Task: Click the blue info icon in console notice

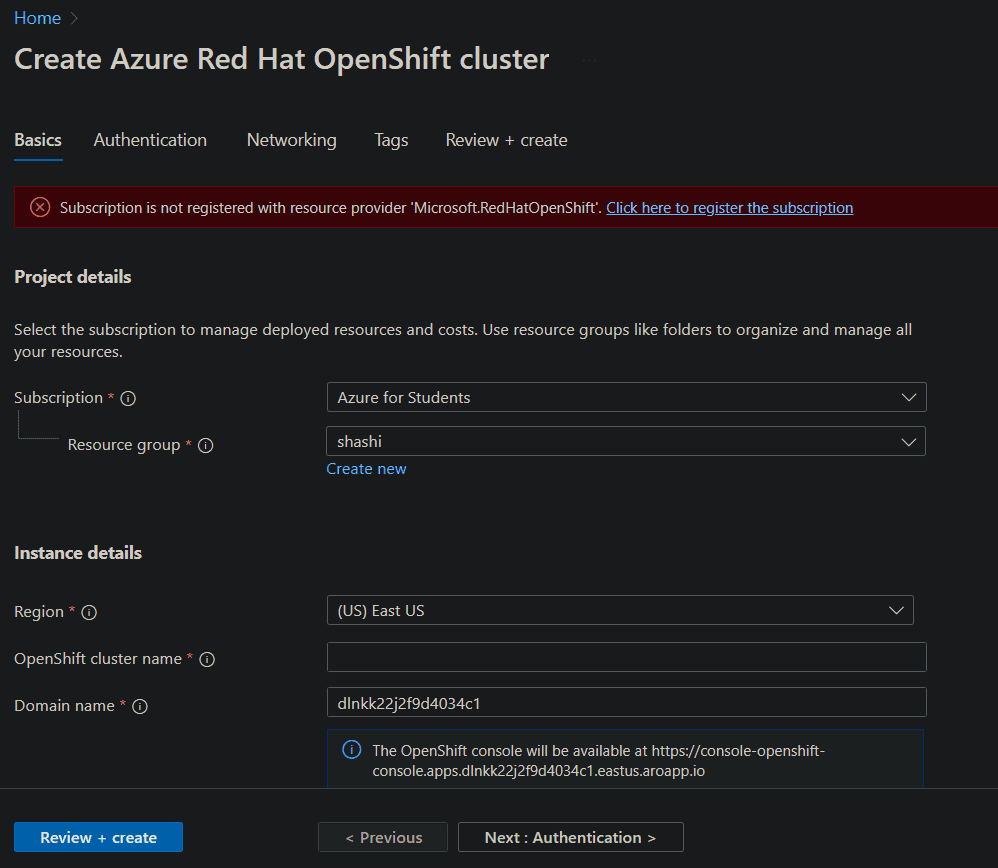Action: 352,749
